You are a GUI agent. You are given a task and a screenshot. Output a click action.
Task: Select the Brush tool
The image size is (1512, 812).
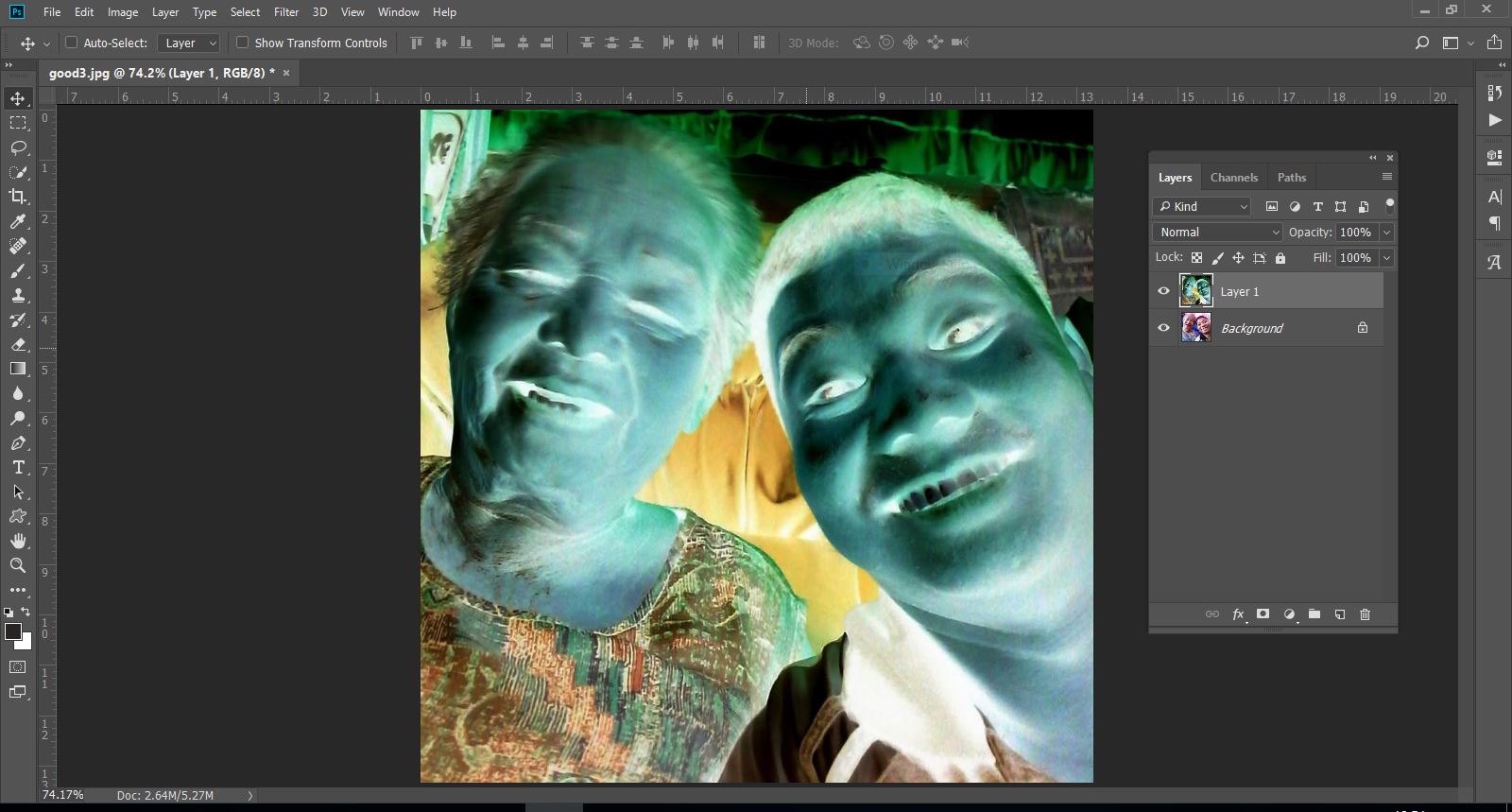click(x=18, y=270)
